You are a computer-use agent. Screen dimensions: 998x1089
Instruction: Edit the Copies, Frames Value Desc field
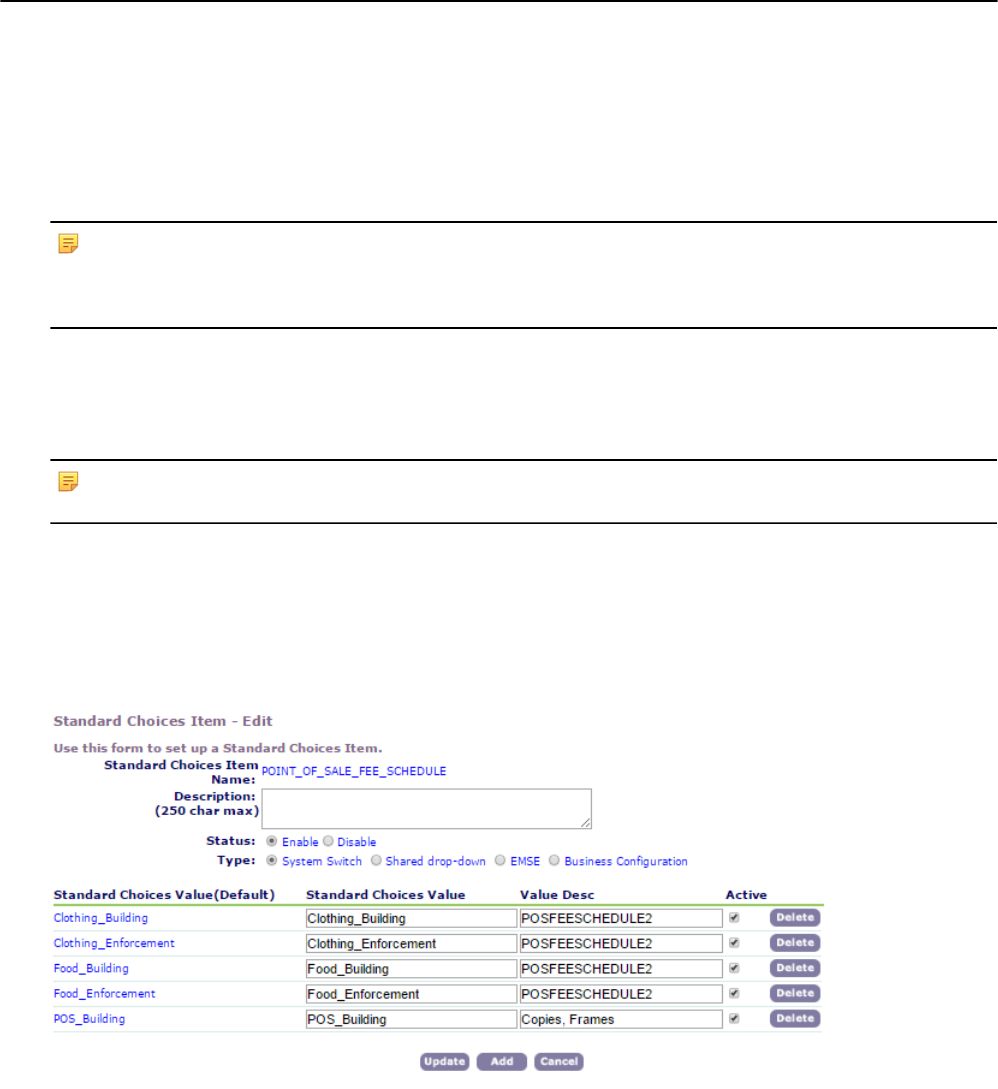621,1019
